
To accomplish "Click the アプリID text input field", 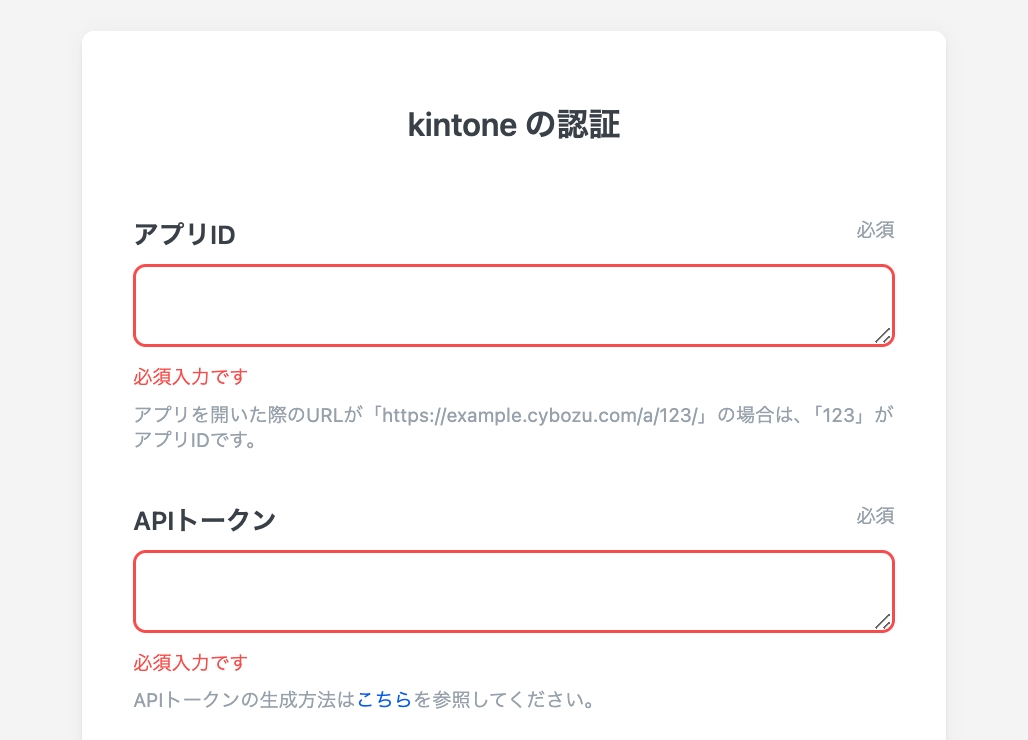I will click(x=513, y=306).
